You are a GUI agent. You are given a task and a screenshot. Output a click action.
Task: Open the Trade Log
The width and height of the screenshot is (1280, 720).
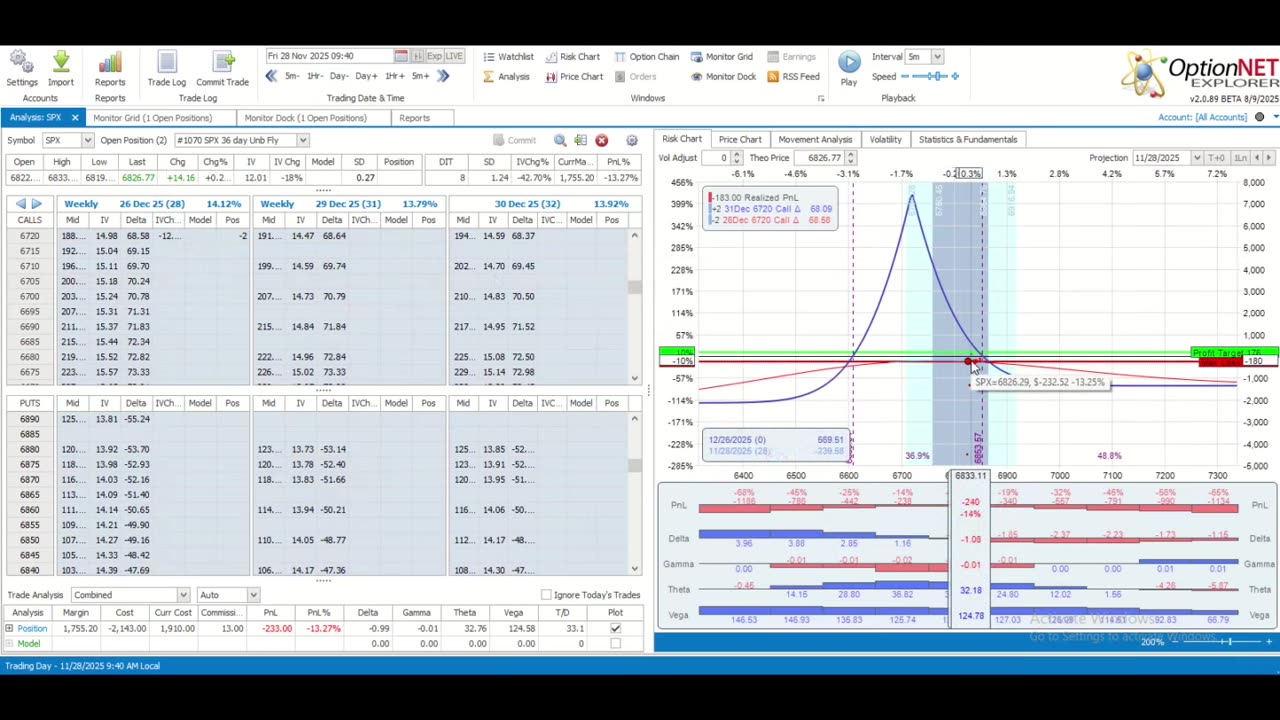[167, 69]
